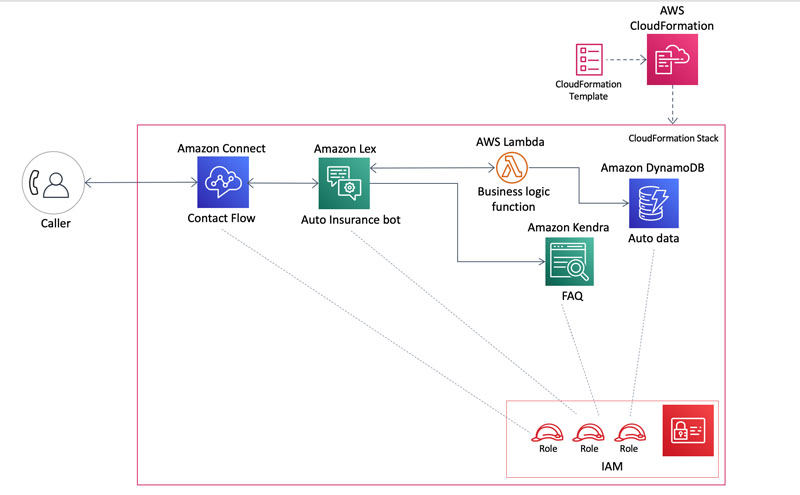Click the "Amazon Kendra" label
The width and height of the screenshot is (800, 495).
pos(568,227)
